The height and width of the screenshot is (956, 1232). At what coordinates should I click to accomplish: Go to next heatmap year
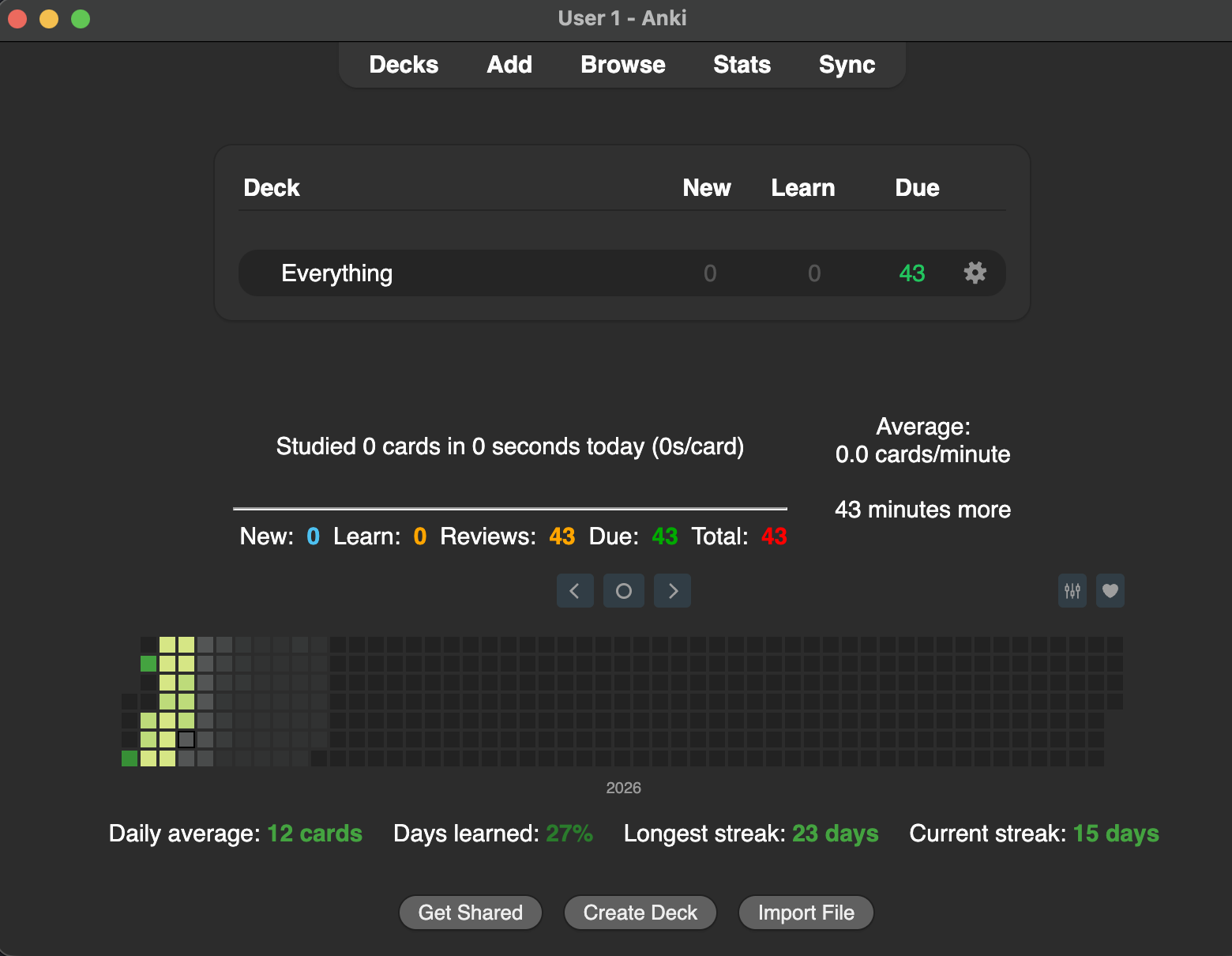point(673,591)
